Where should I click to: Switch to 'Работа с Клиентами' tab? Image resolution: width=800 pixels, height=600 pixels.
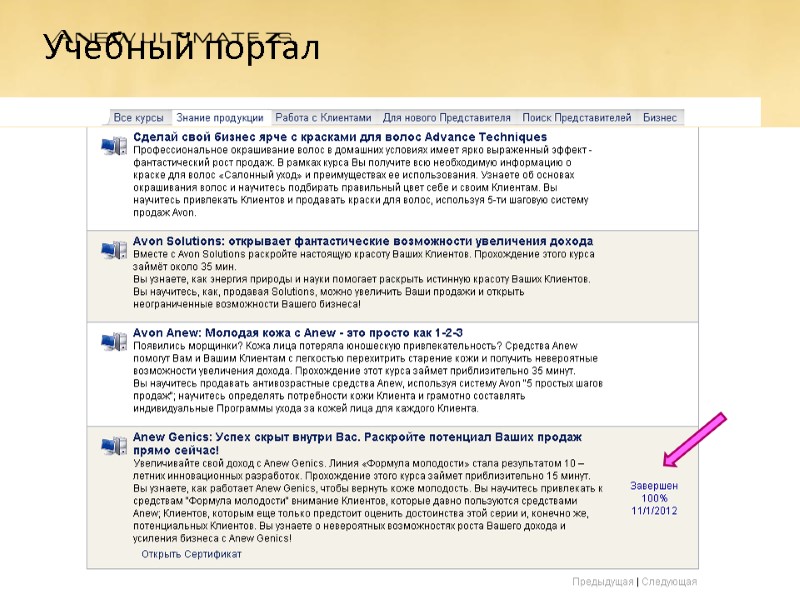click(323, 117)
